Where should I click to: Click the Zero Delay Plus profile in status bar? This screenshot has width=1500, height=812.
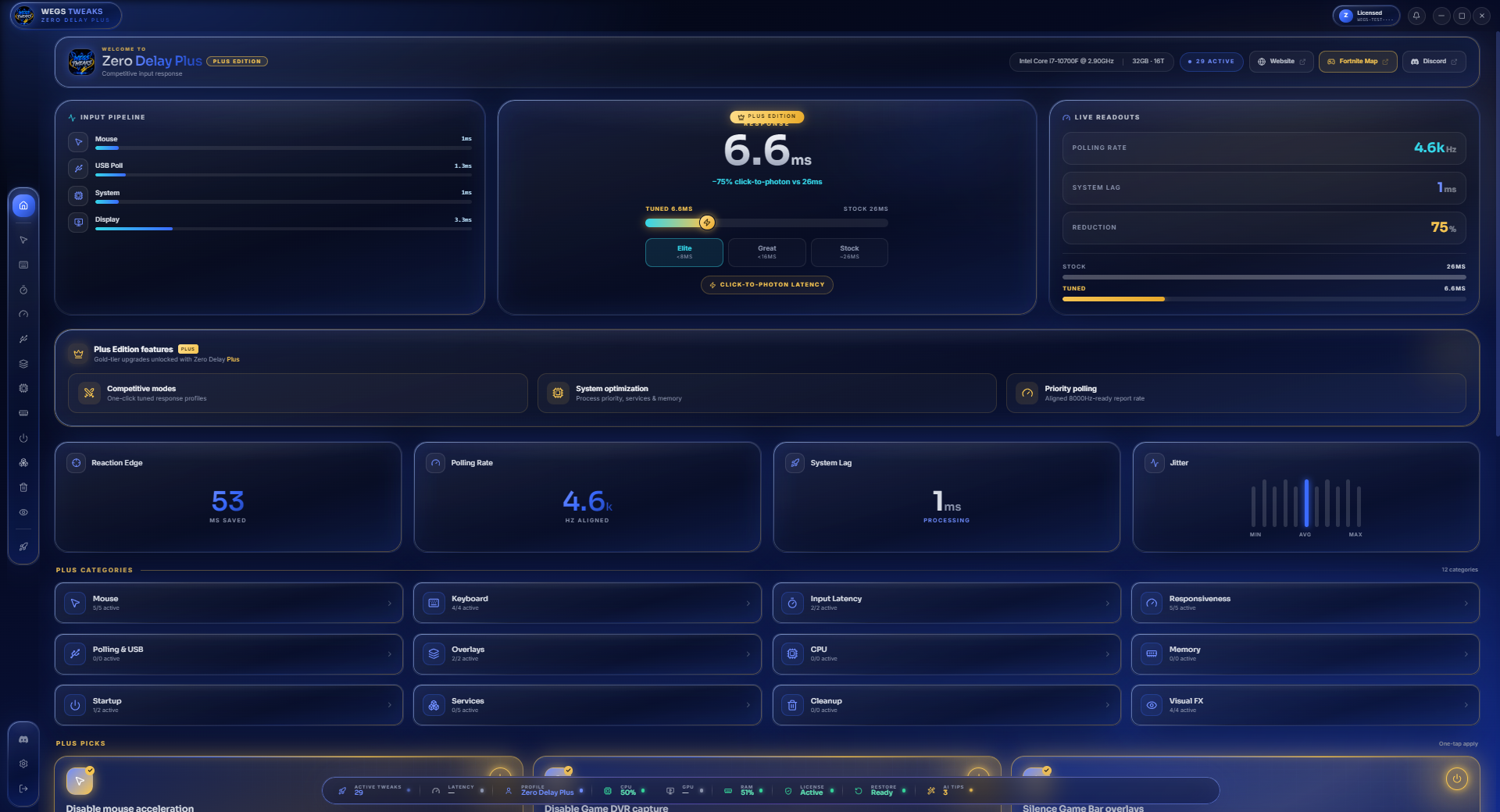coord(547,792)
